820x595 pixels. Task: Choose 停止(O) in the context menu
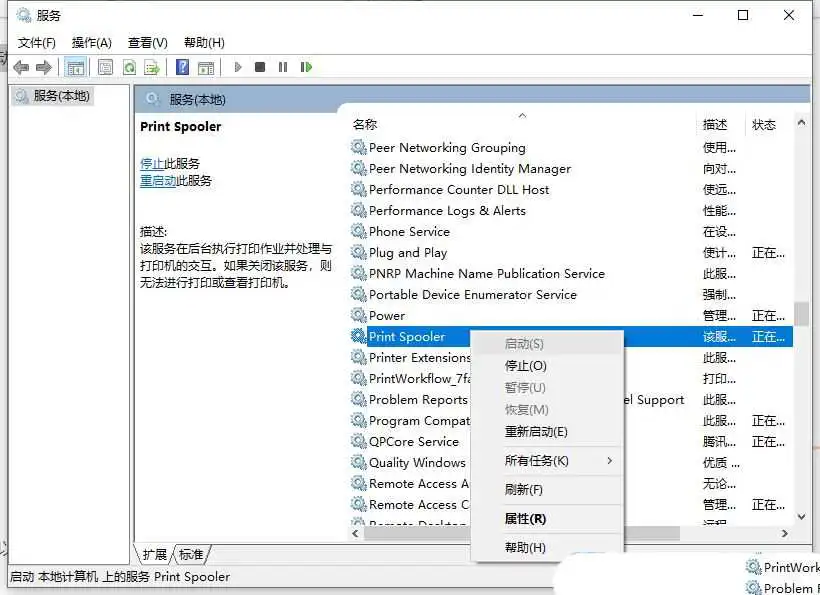(525, 366)
